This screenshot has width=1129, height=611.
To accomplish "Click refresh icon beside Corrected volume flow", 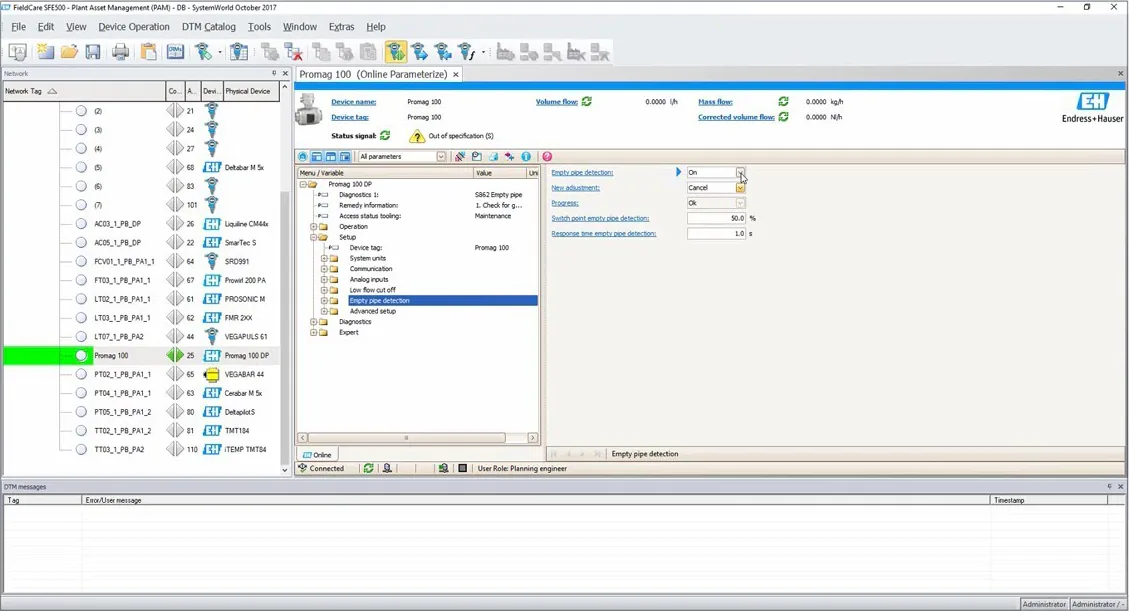I will tap(783, 117).
